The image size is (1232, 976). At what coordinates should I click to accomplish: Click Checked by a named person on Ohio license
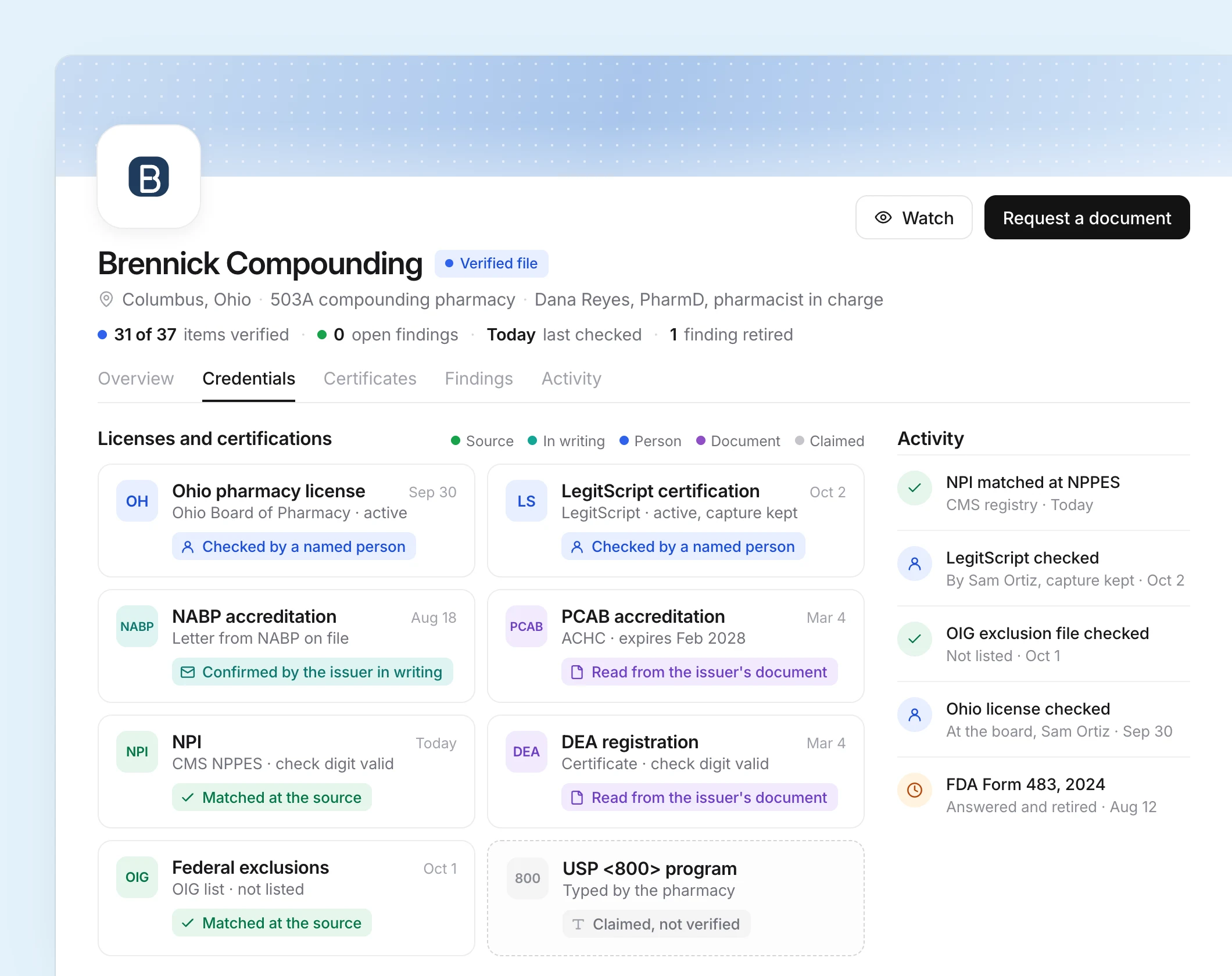pyautogui.click(x=294, y=547)
